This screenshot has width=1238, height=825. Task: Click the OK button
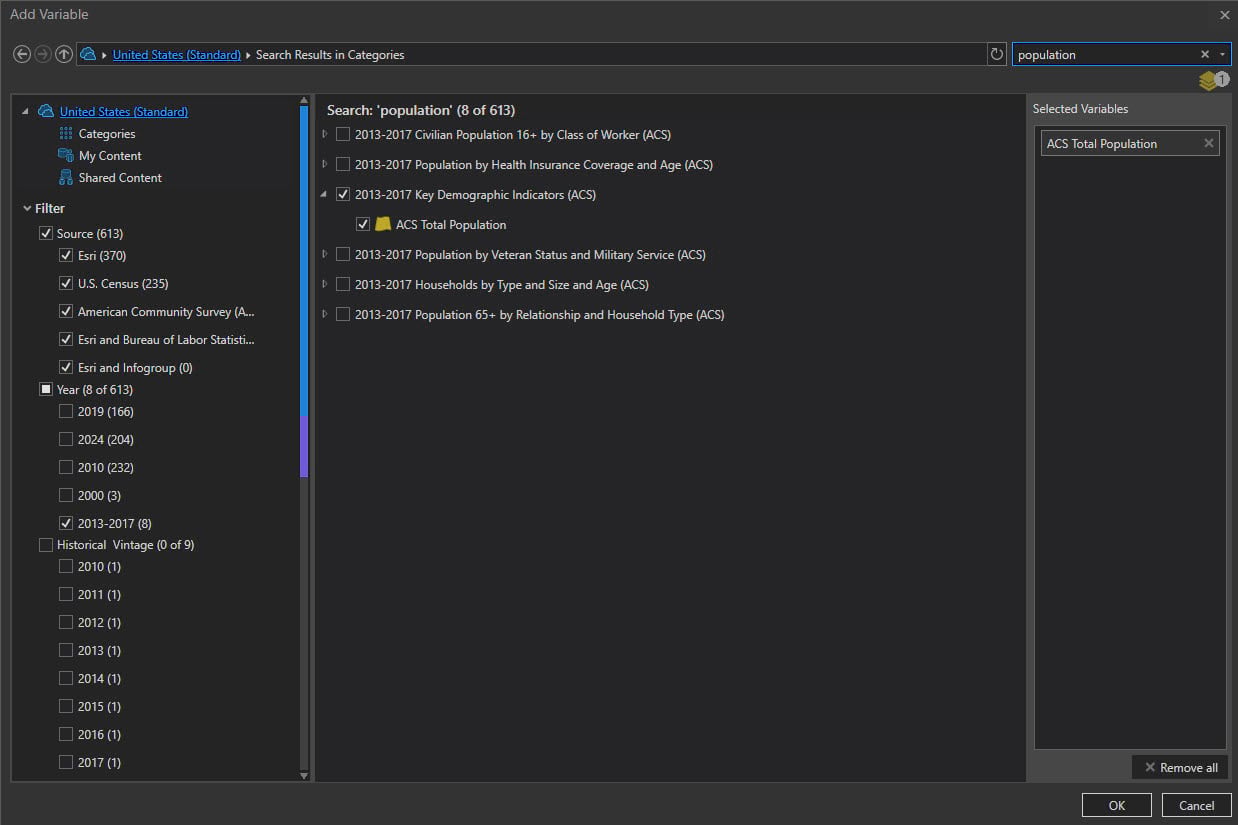1116,805
